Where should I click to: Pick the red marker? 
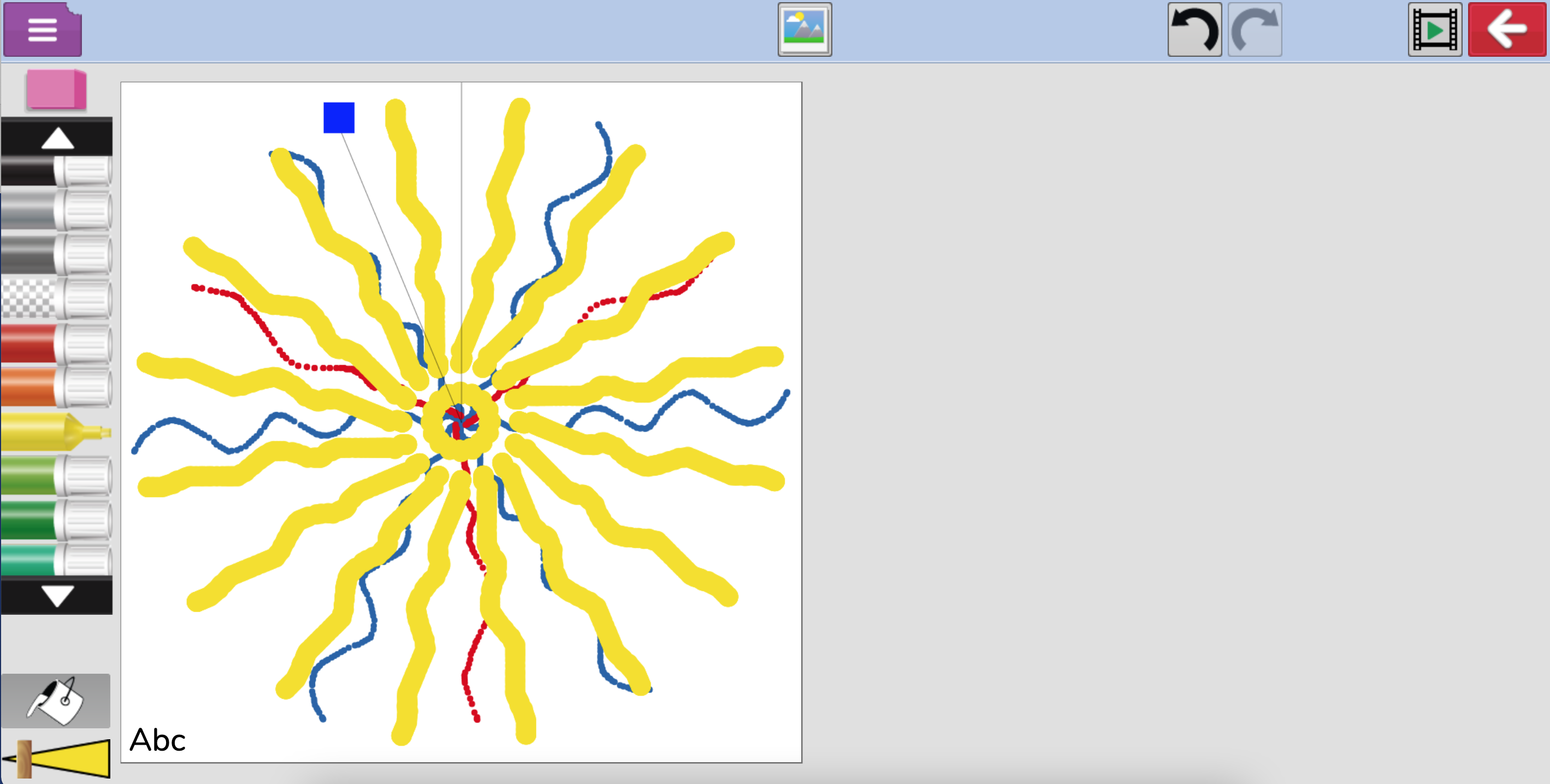[57, 343]
